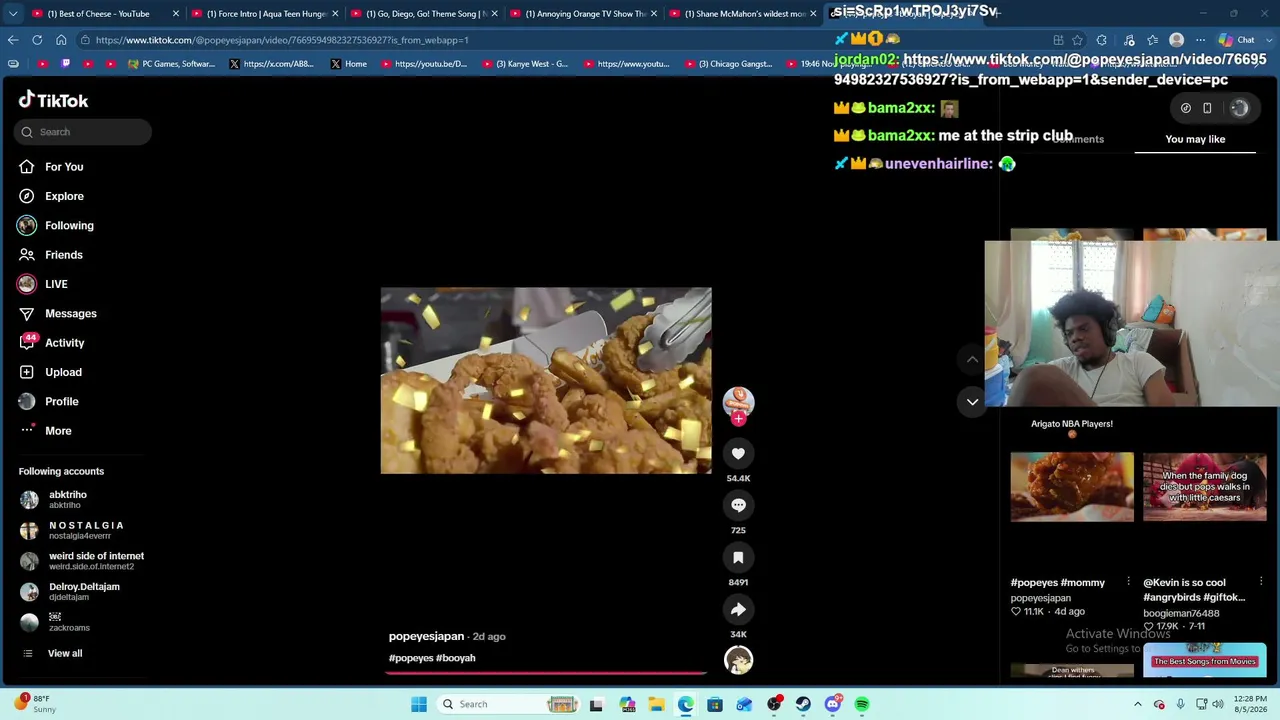Open the boogieman76488 creator link

coord(1181,613)
